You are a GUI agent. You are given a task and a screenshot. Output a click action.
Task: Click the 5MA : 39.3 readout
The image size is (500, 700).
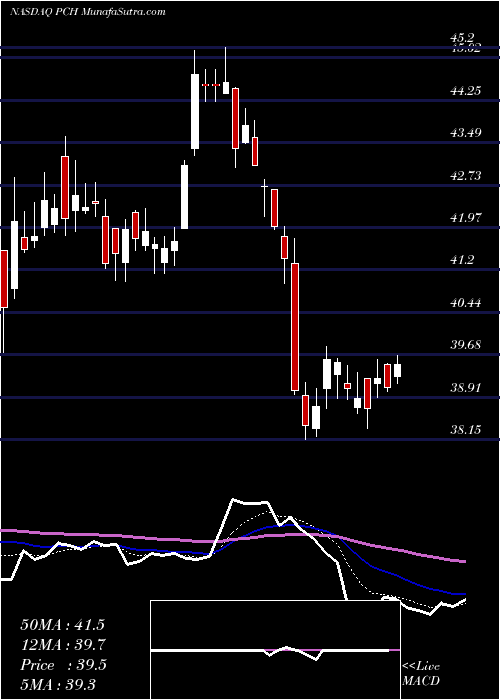(58, 684)
